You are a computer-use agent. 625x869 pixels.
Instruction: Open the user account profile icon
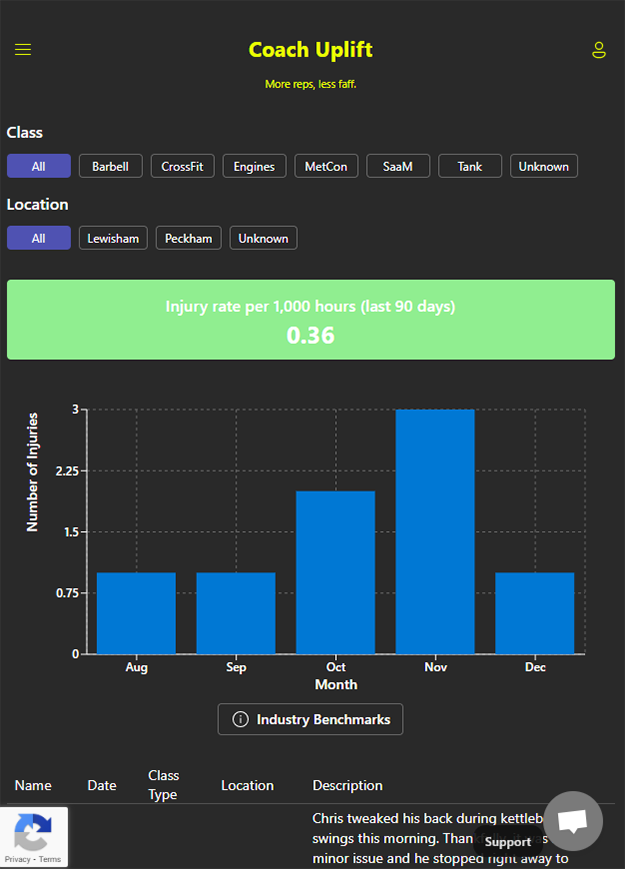[599, 50]
